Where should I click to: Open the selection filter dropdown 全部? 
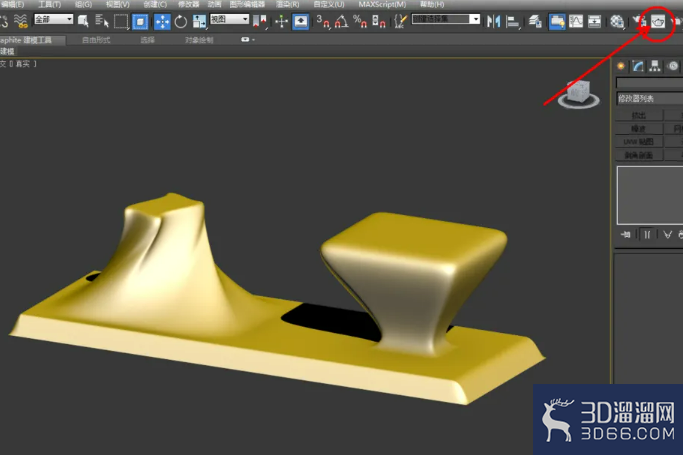coord(54,19)
